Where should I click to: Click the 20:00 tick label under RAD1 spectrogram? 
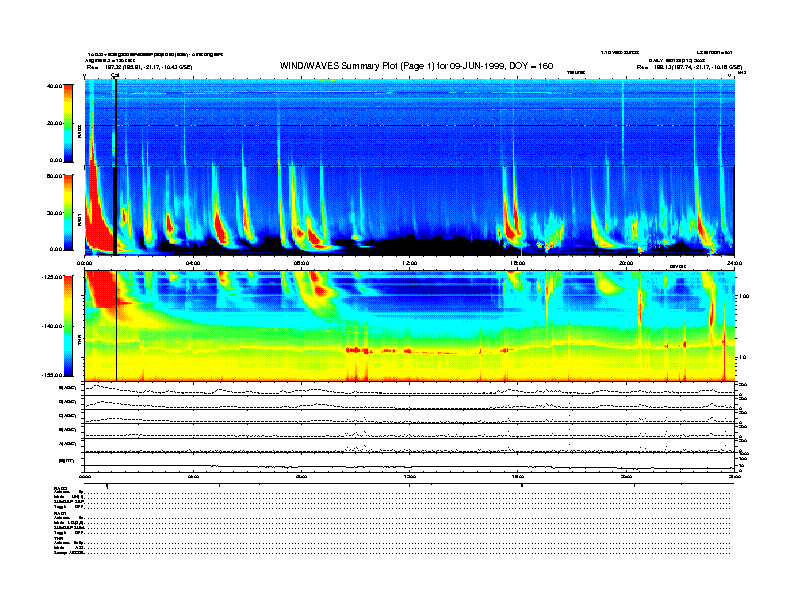pos(626,263)
